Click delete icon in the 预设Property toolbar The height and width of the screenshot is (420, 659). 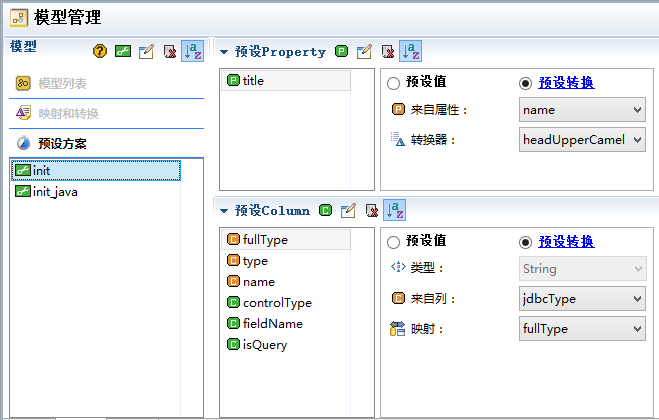(x=387, y=51)
